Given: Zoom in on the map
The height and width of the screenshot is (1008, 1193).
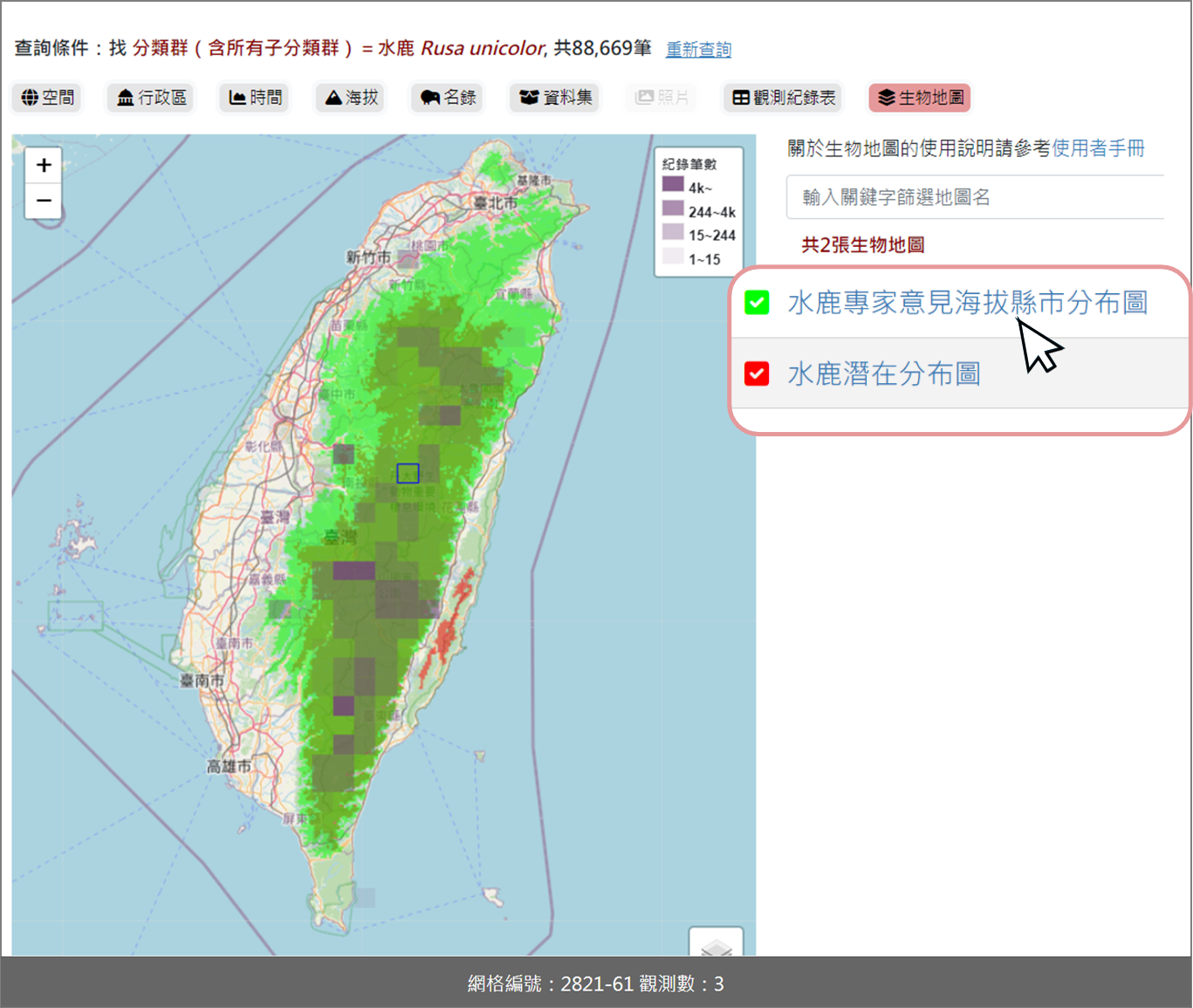Looking at the screenshot, I should pyautogui.click(x=44, y=165).
